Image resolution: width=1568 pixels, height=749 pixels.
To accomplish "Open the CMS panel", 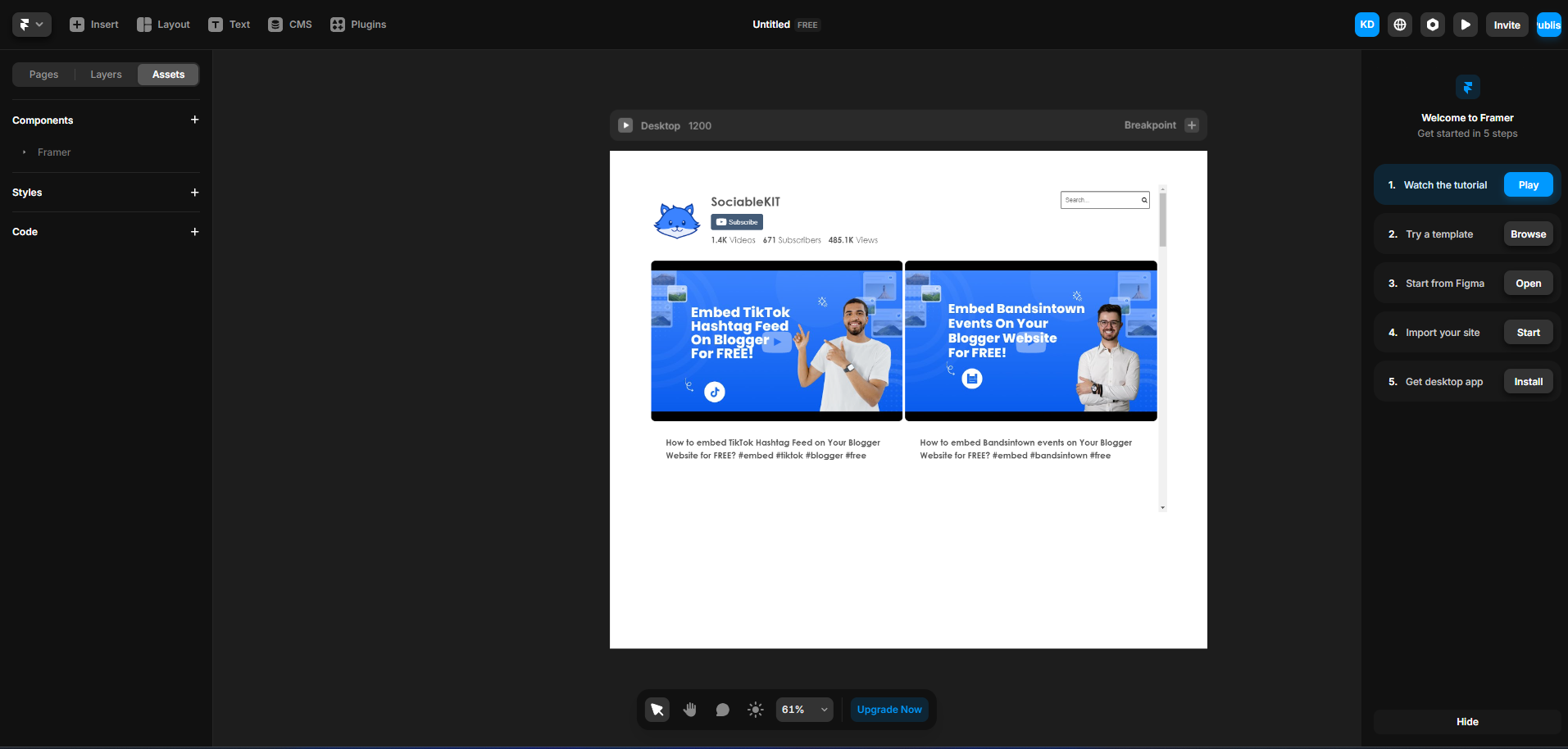I will 290,25.
